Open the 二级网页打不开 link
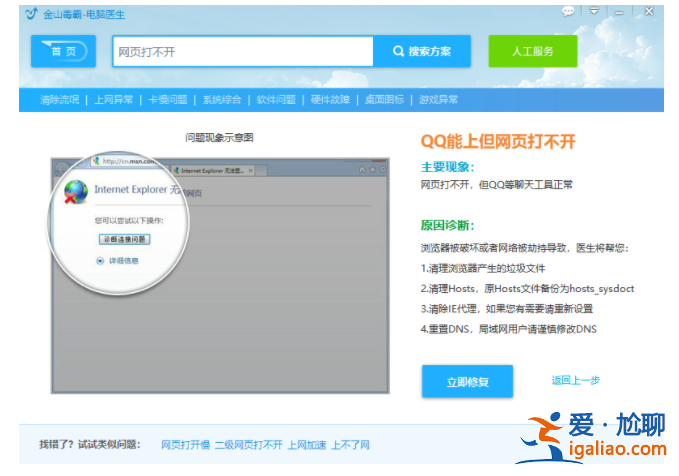679x476 pixels. [249, 445]
